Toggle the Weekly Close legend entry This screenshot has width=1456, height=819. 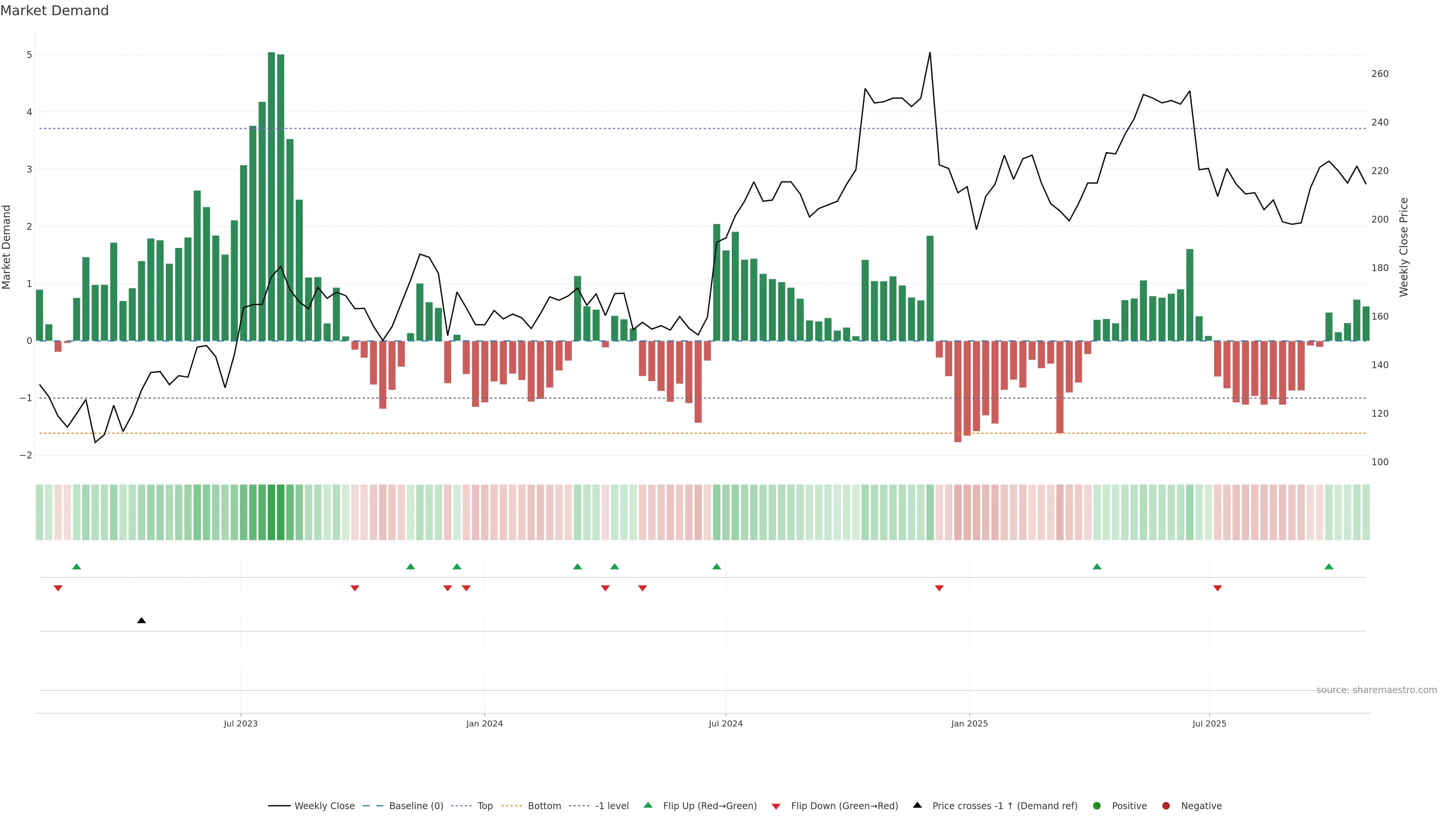pyautogui.click(x=325, y=806)
